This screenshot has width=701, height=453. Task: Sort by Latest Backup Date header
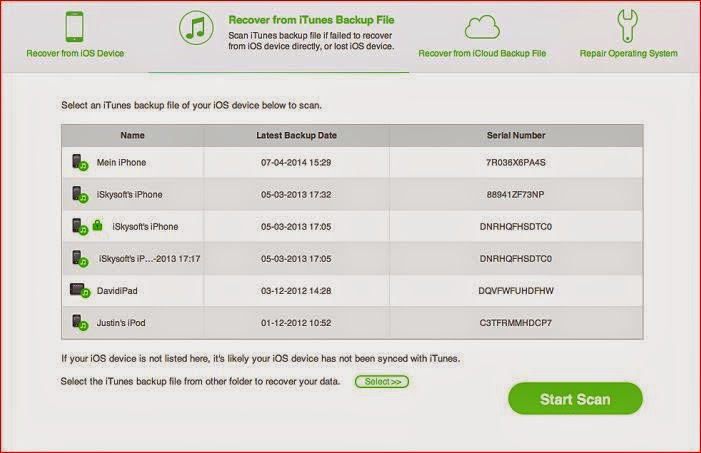pos(296,135)
